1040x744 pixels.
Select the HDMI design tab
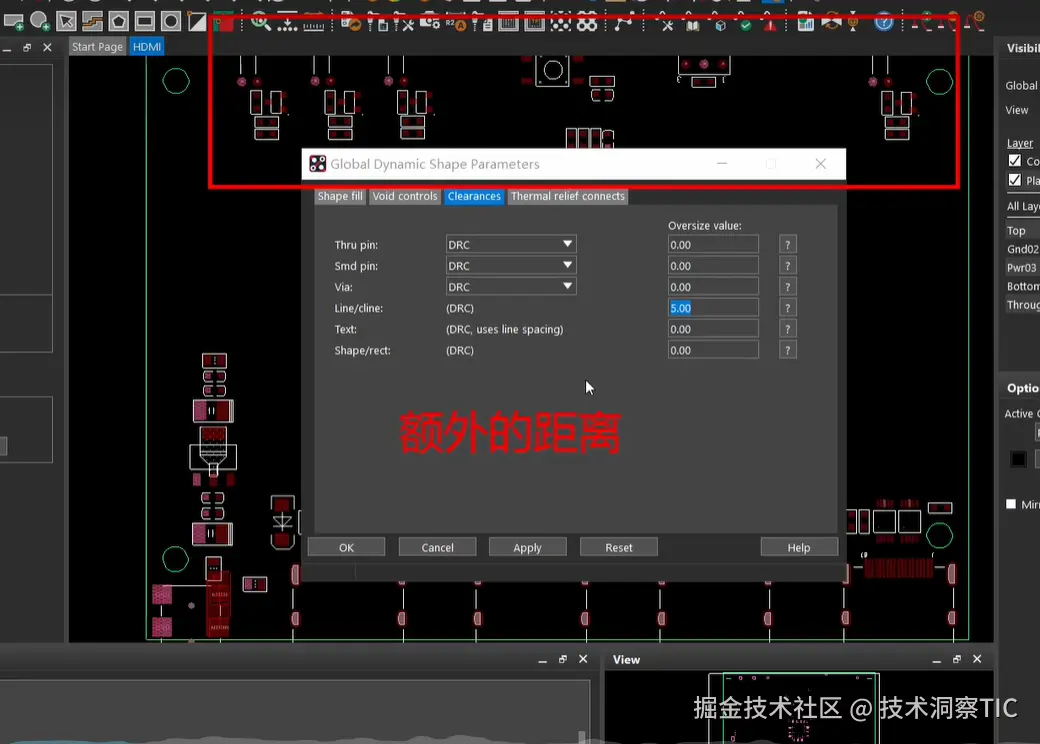(147, 46)
